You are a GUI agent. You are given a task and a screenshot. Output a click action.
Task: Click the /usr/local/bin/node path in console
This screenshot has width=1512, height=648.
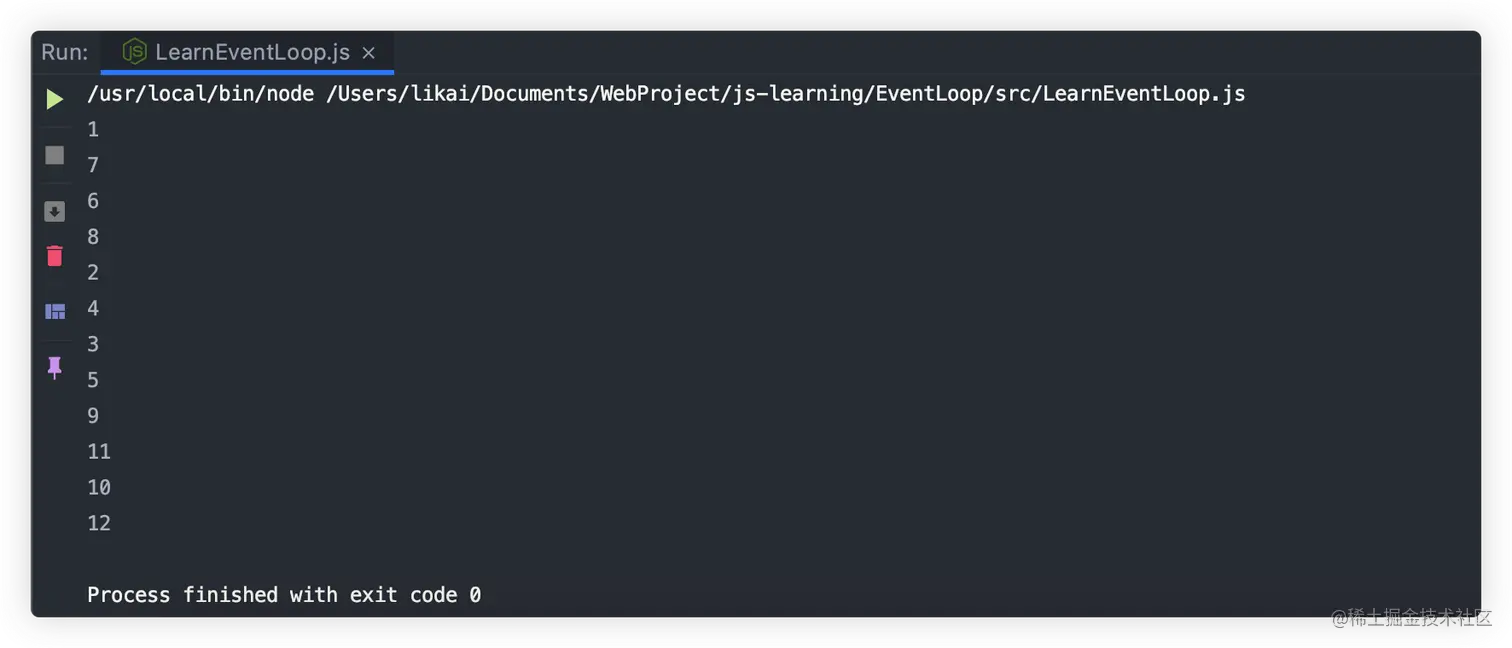pyautogui.click(x=201, y=94)
